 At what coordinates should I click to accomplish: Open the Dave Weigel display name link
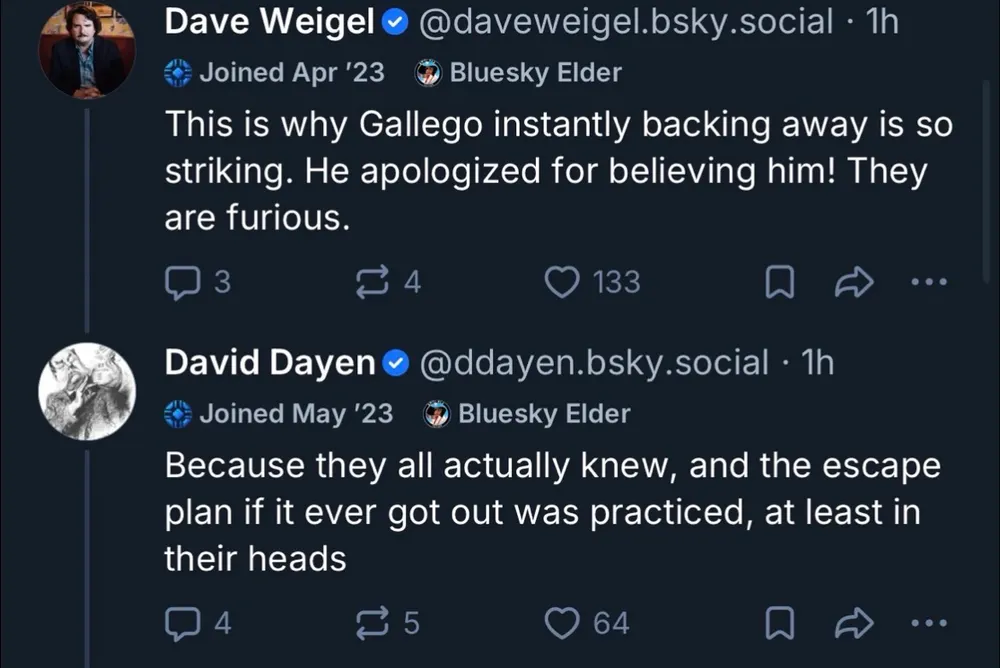coord(269,22)
